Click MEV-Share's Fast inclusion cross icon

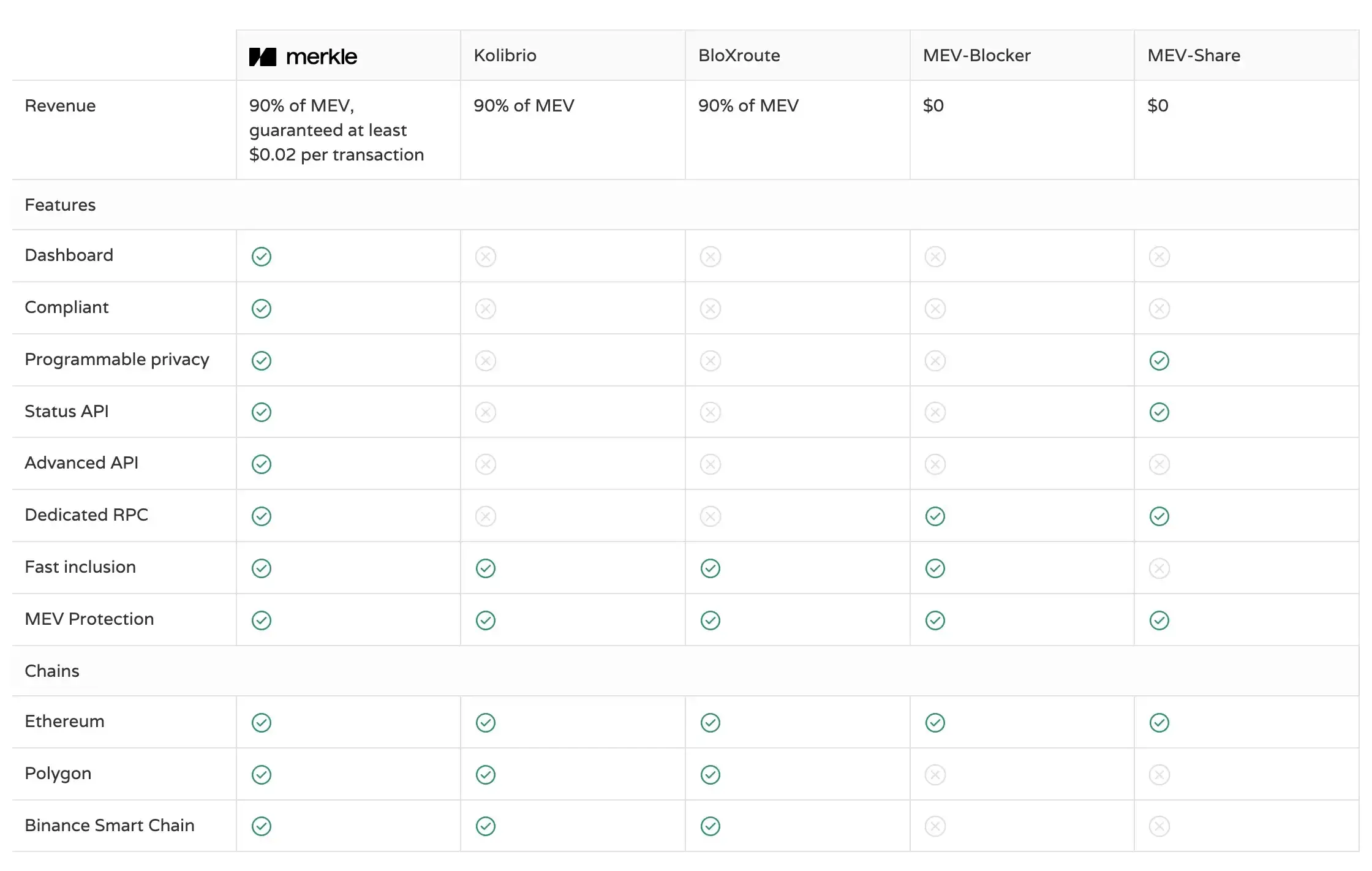tap(1159, 568)
